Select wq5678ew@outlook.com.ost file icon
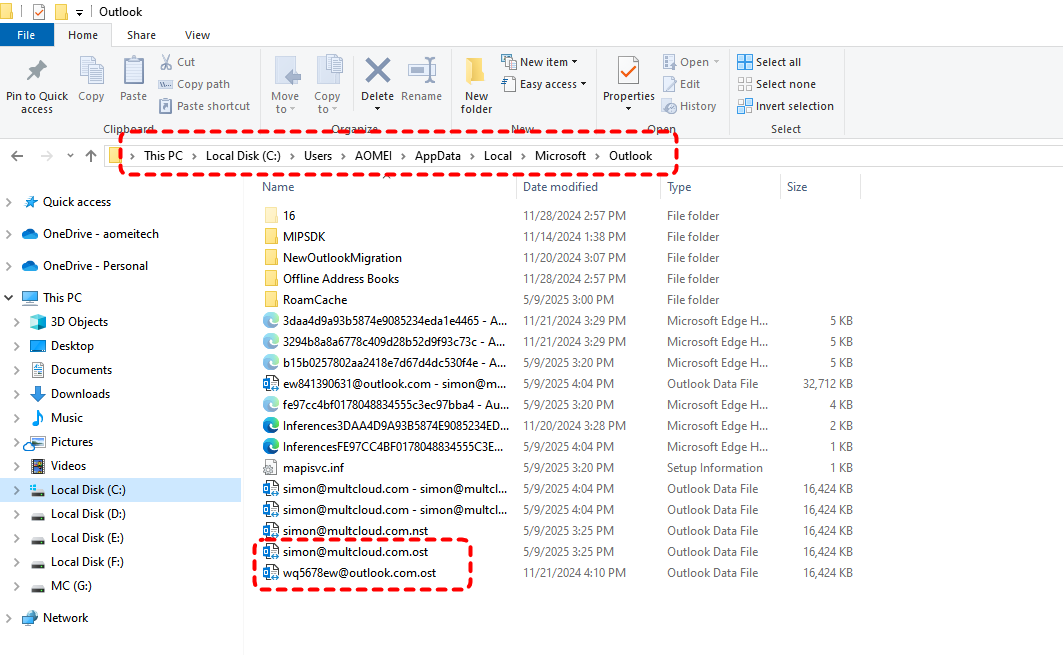The width and height of the screenshot is (1063, 655). [270, 573]
